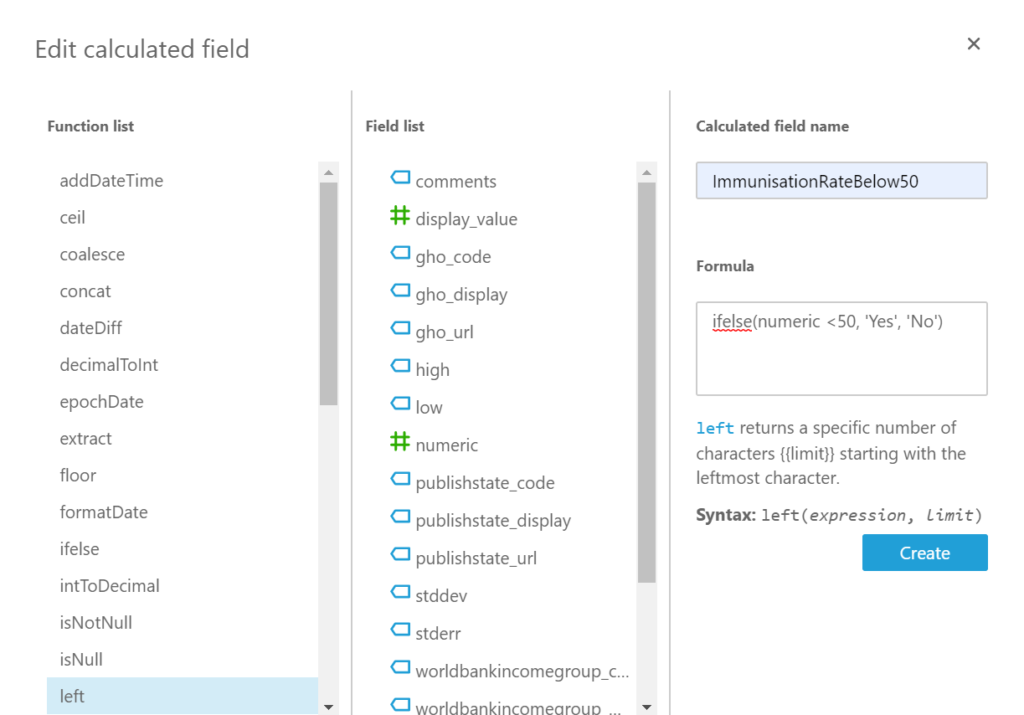Click Field list scrollbar down arrow
1024x715 pixels.
tap(647, 707)
